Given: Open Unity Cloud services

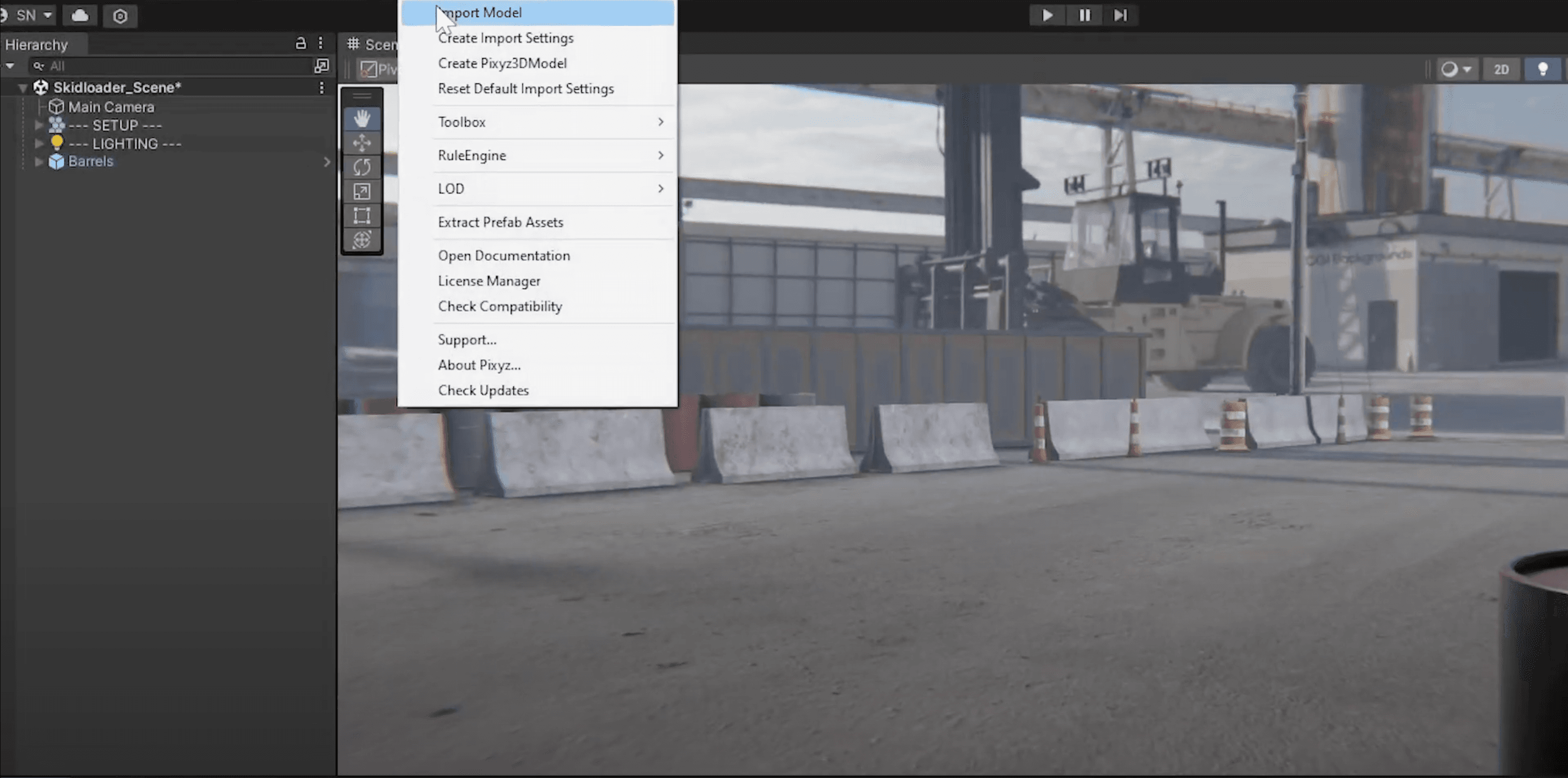Looking at the screenshot, I should (80, 15).
